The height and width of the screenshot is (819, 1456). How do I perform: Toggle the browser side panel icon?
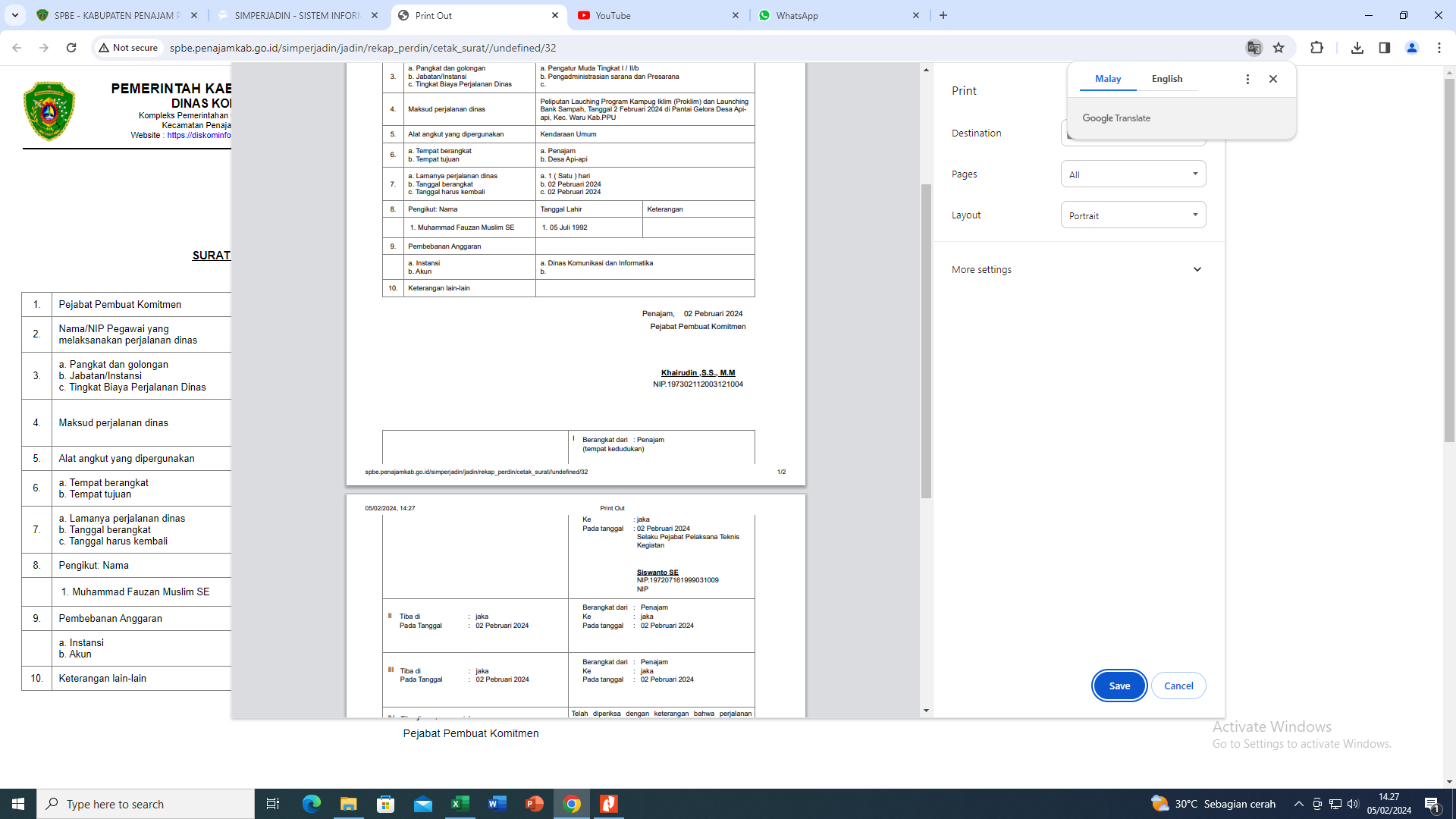[x=1384, y=48]
